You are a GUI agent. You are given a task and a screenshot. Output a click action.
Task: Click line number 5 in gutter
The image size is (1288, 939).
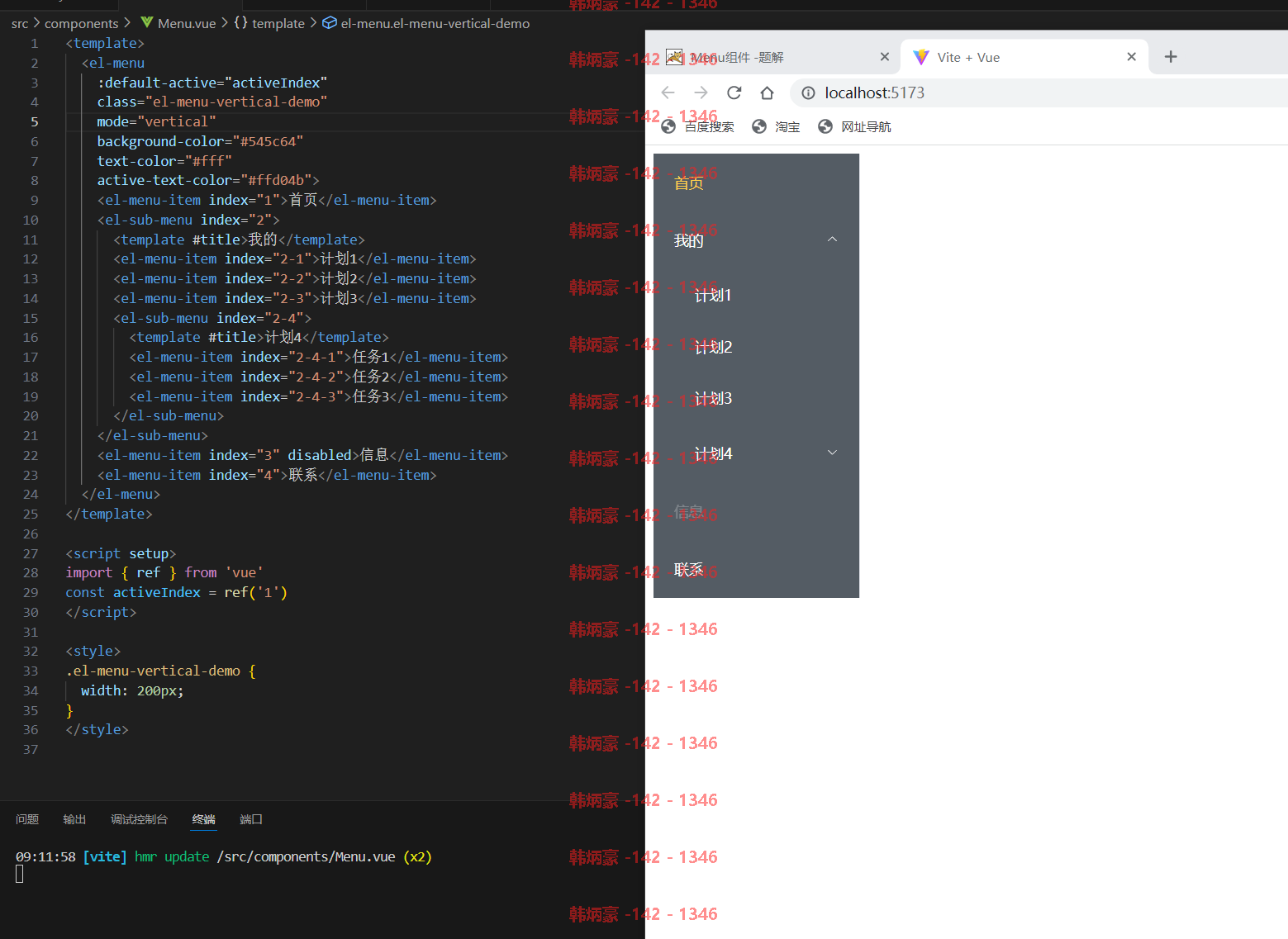pos(34,121)
